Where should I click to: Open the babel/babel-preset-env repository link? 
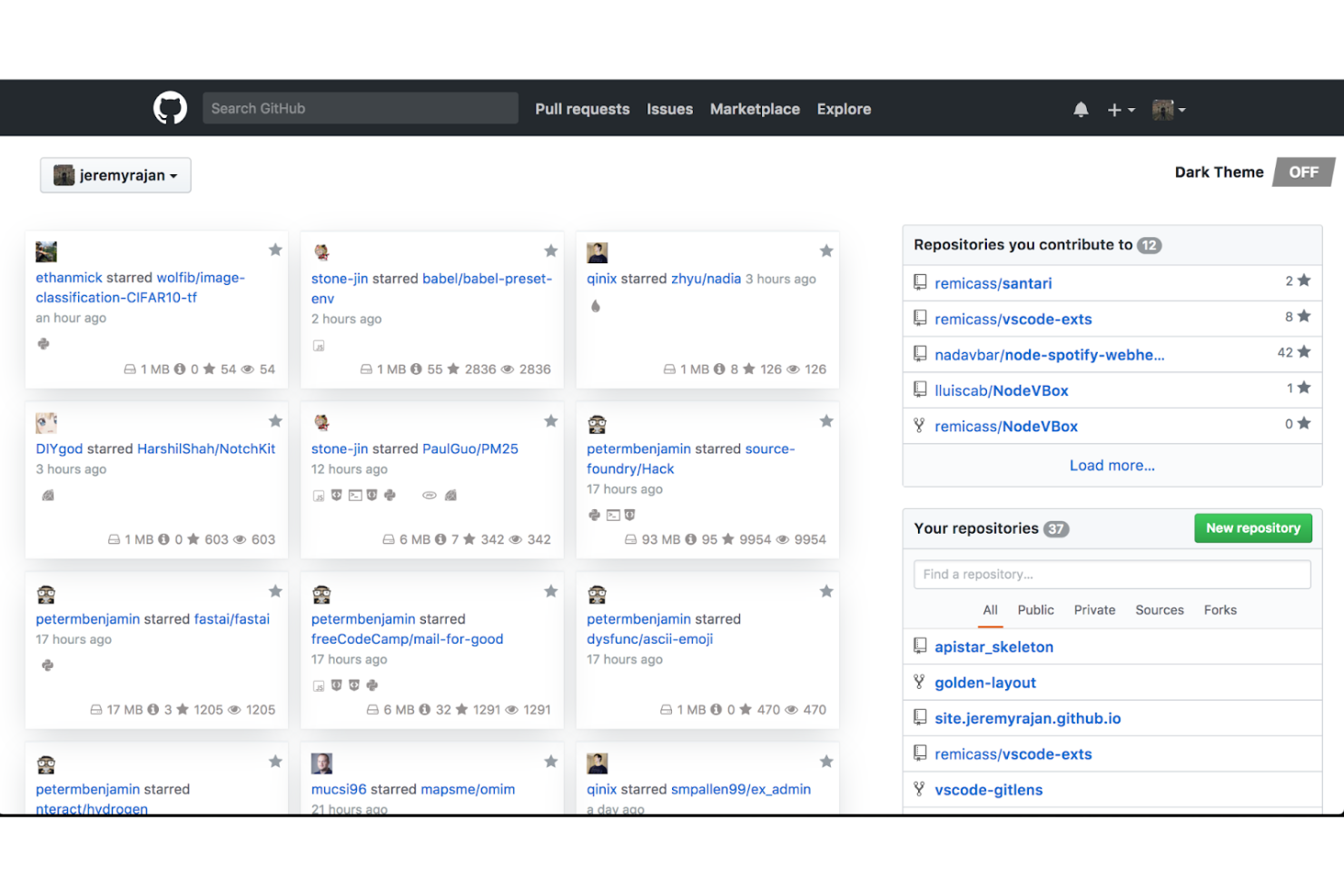[x=431, y=289]
